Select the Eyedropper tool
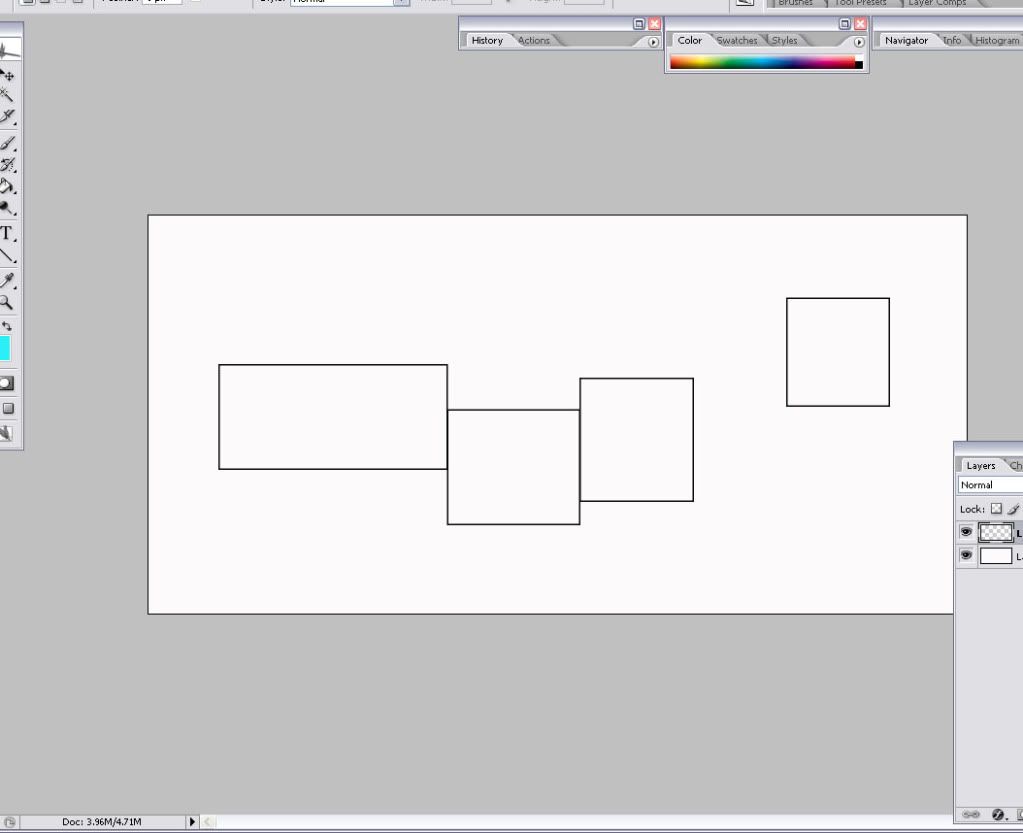The height and width of the screenshot is (833, 1023). (x=7, y=280)
